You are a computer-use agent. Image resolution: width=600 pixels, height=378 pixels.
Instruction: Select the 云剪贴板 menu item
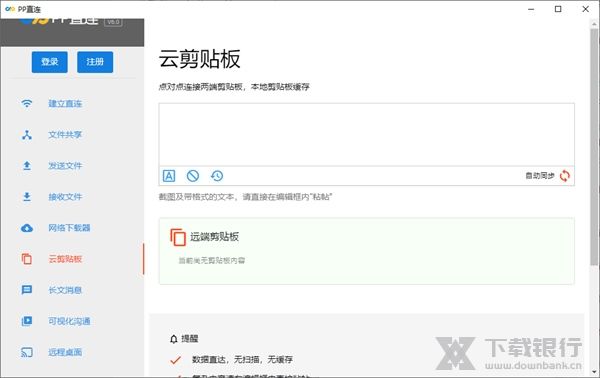65,259
